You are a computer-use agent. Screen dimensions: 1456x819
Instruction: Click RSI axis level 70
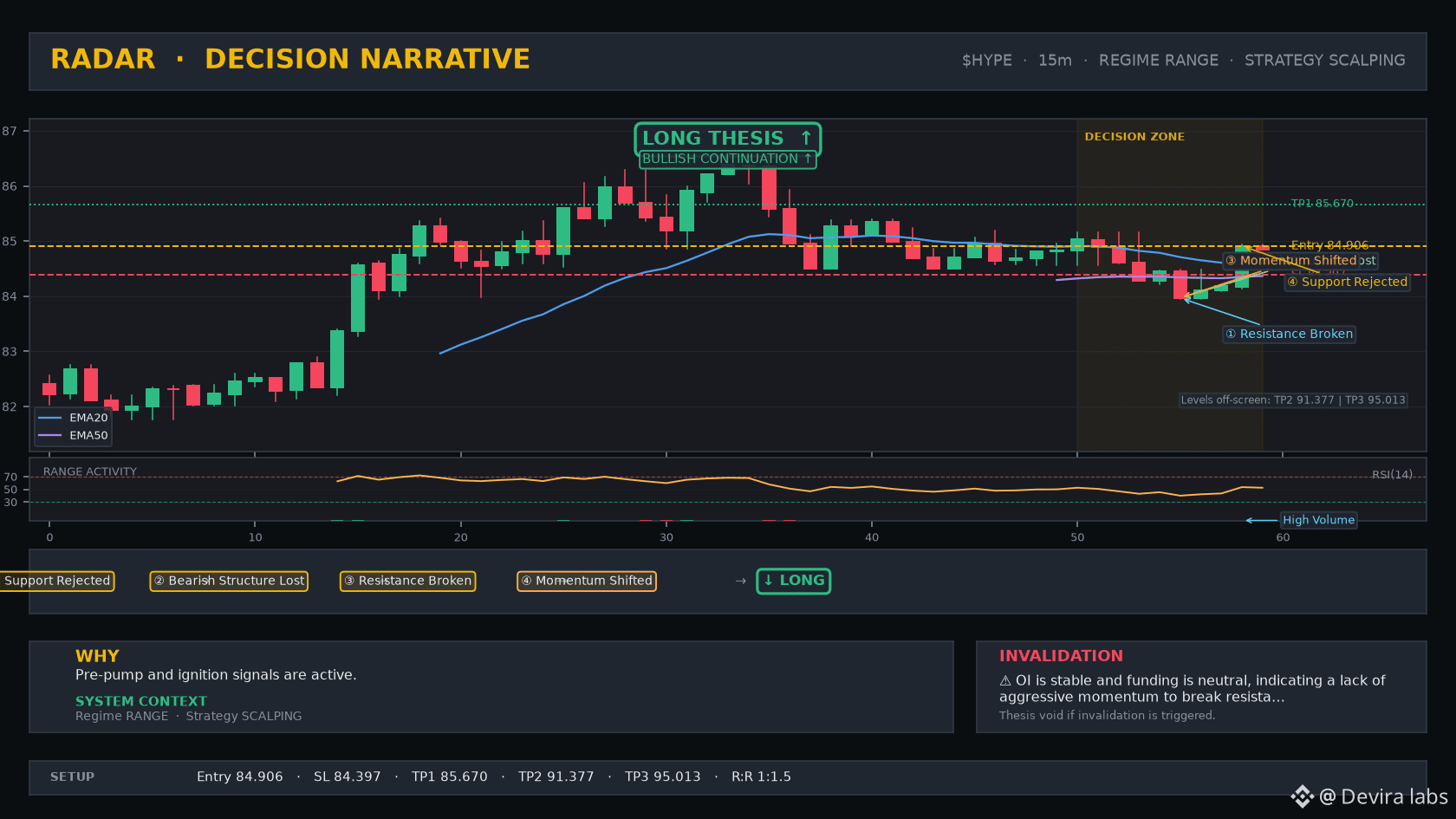10,477
